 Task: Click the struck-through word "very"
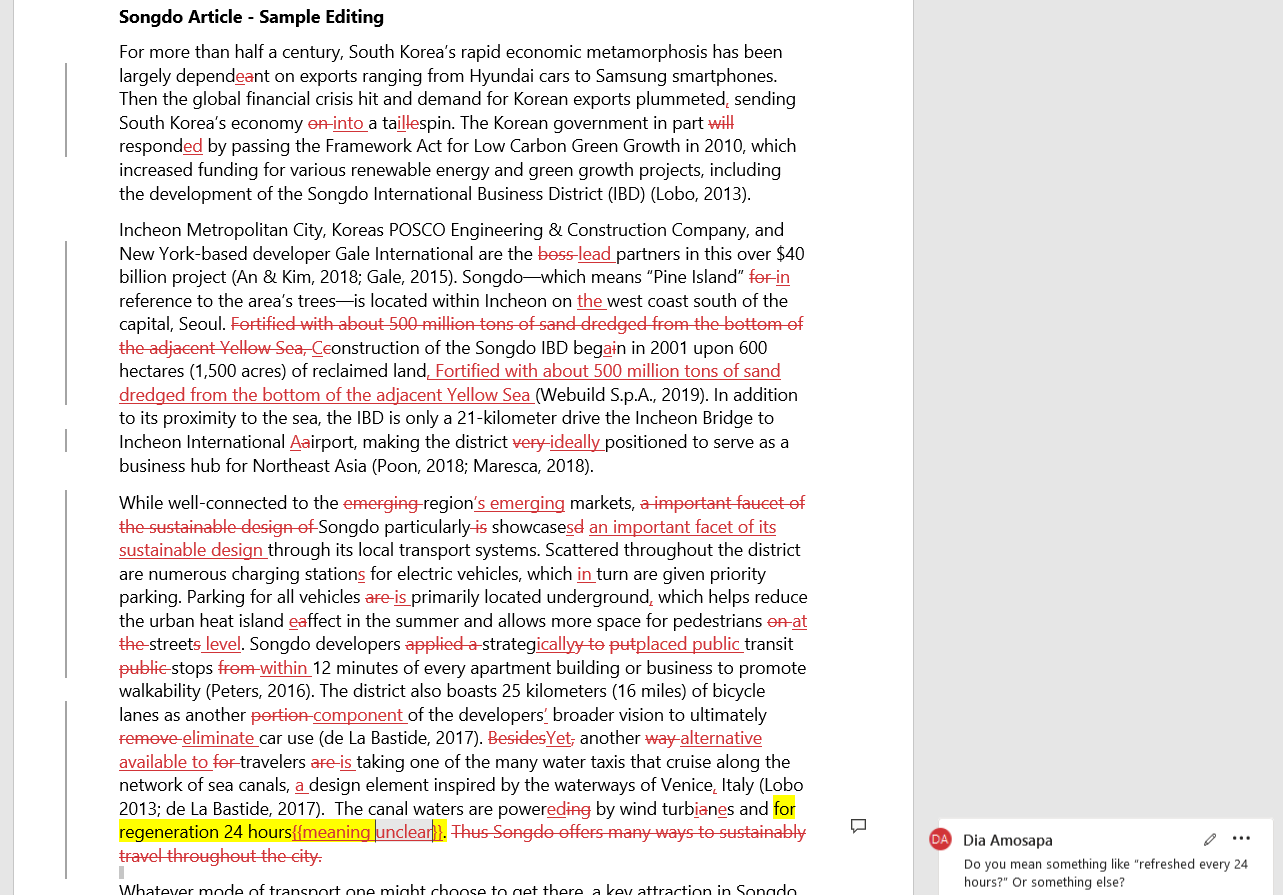tap(529, 442)
